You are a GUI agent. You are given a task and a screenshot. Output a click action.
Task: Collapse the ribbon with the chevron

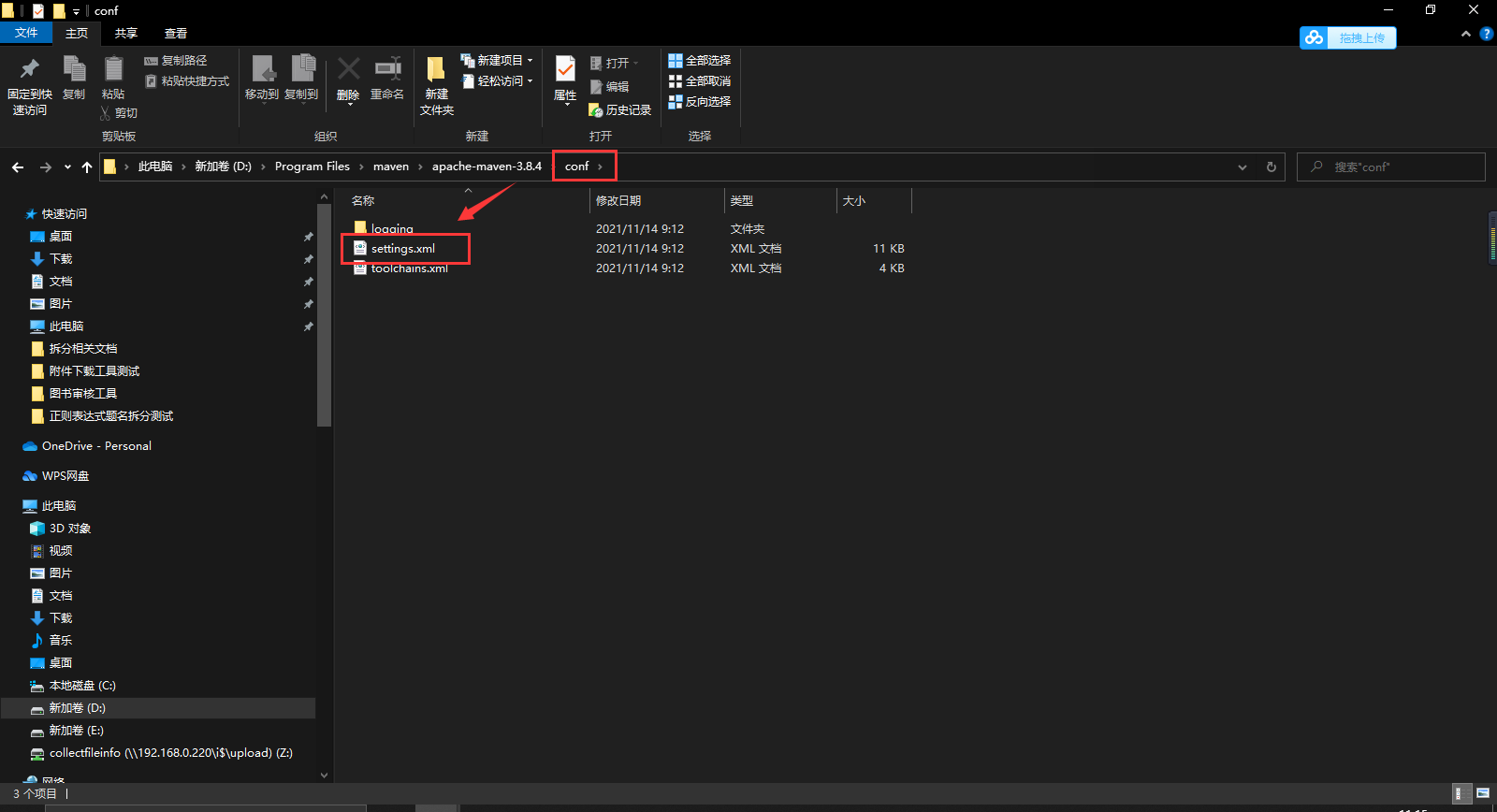coord(1466,34)
